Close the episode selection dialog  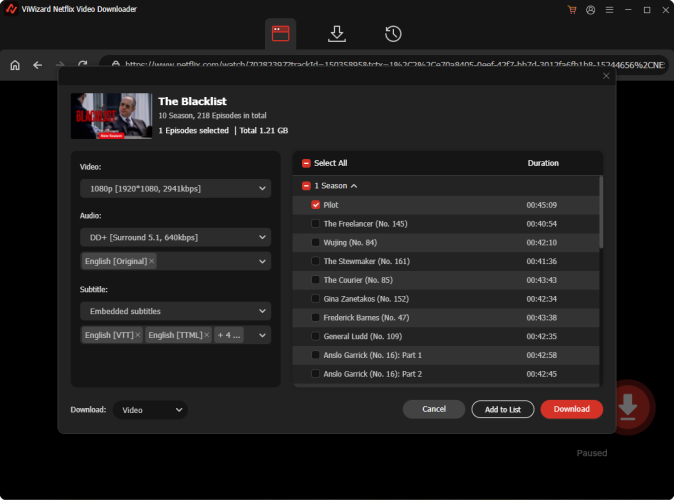(x=606, y=76)
